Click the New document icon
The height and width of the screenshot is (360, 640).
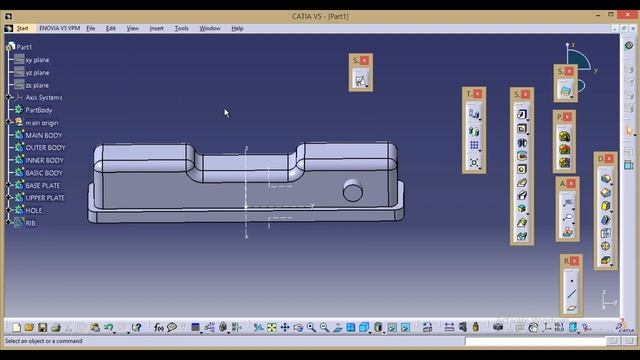tap(16, 327)
